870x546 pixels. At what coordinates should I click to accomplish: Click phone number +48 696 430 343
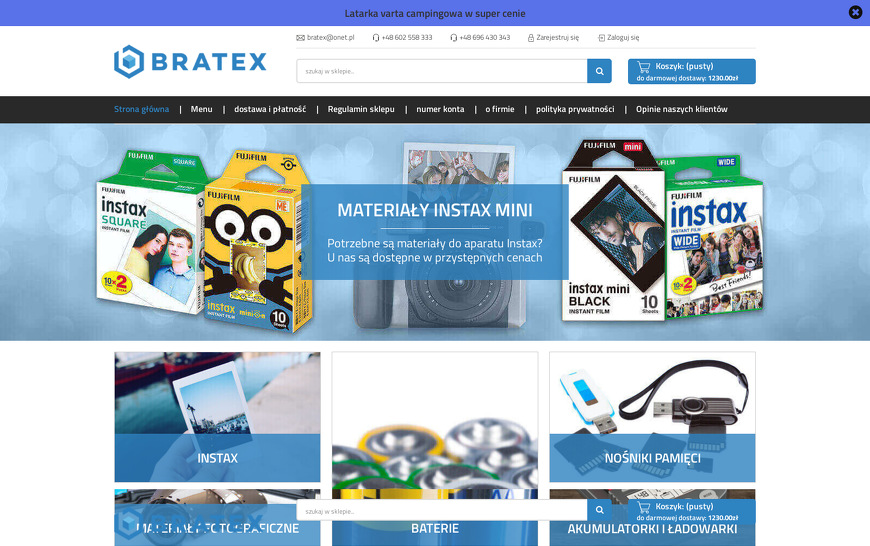484,38
